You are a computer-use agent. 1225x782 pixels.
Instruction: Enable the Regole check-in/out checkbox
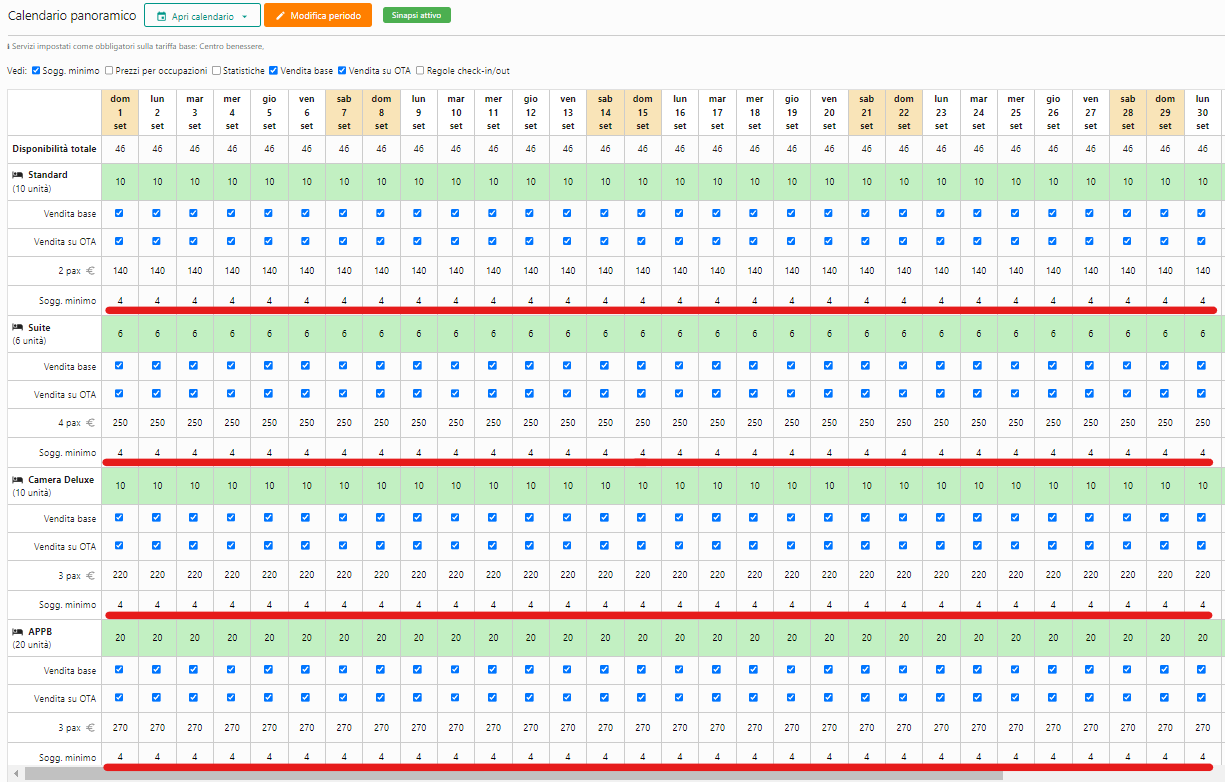(x=420, y=71)
